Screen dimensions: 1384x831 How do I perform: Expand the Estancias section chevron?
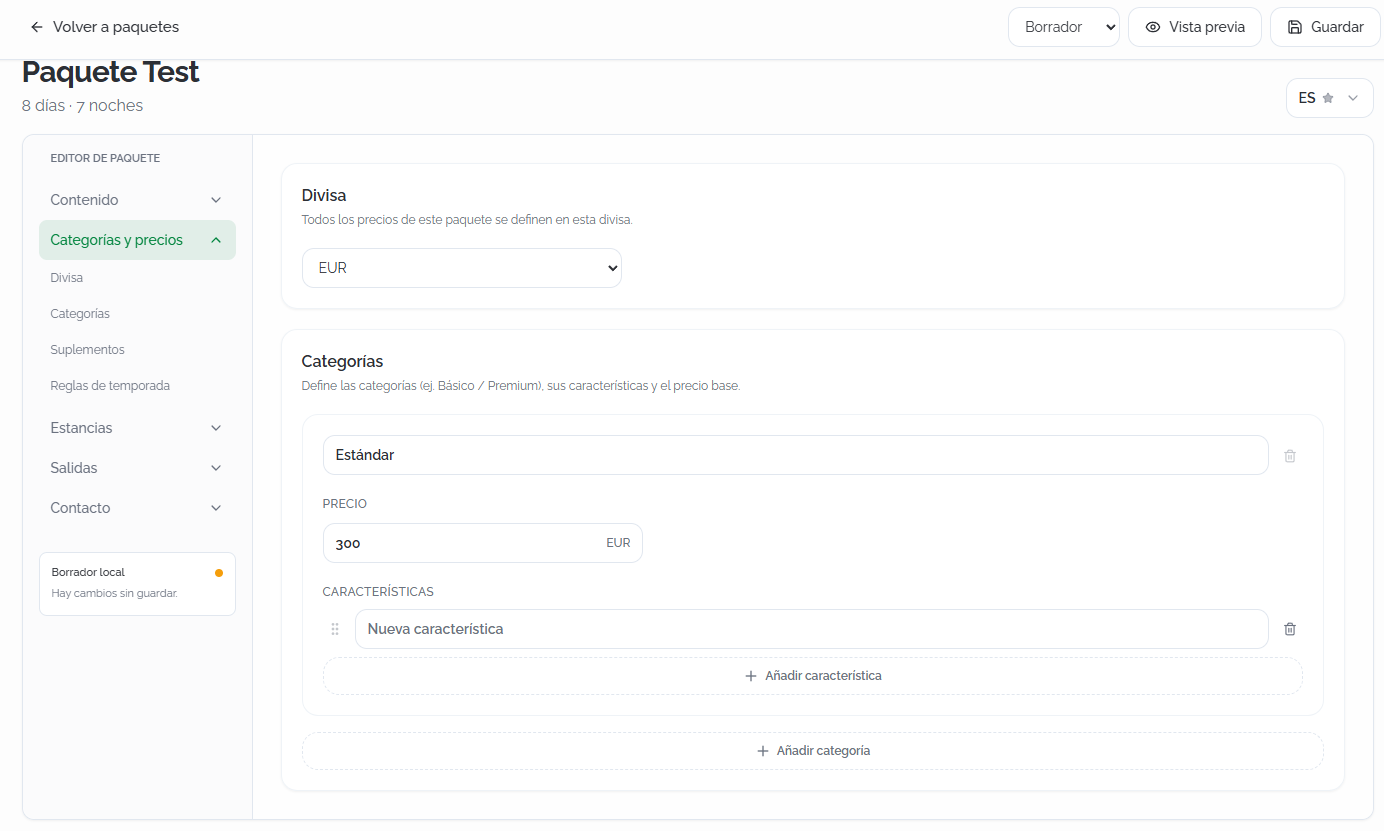(216, 428)
